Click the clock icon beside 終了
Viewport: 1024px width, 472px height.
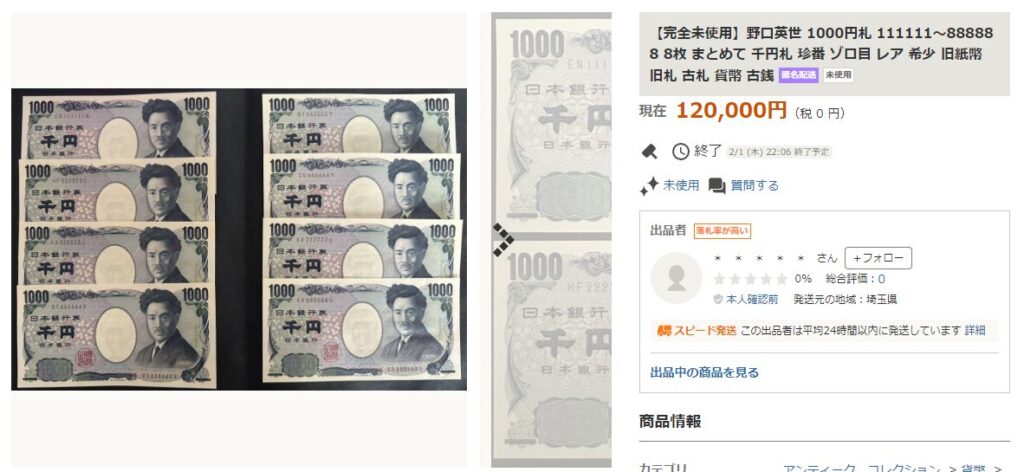(x=680, y=151)
